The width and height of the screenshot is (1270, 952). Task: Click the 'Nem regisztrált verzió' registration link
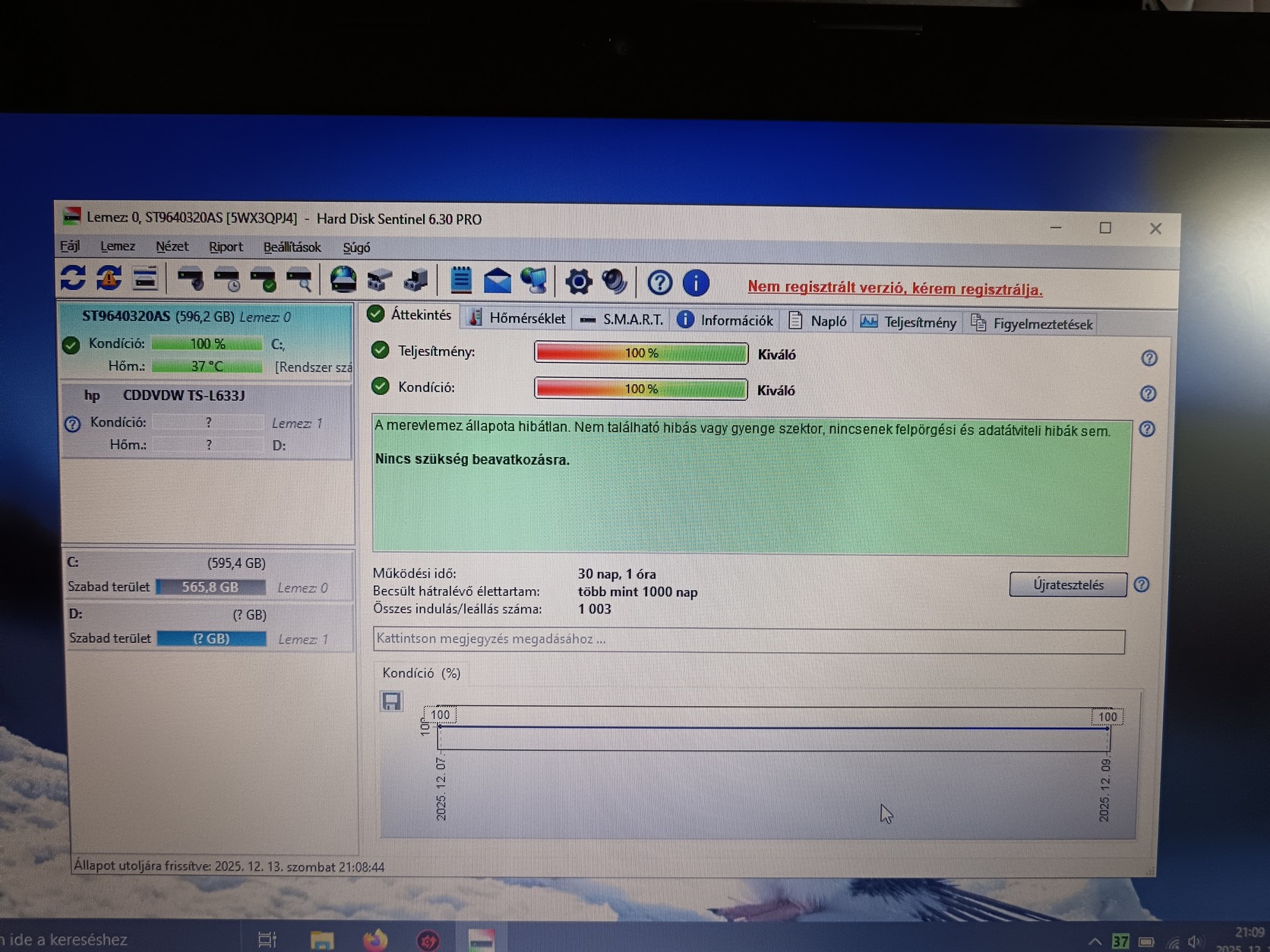(895, 288)
